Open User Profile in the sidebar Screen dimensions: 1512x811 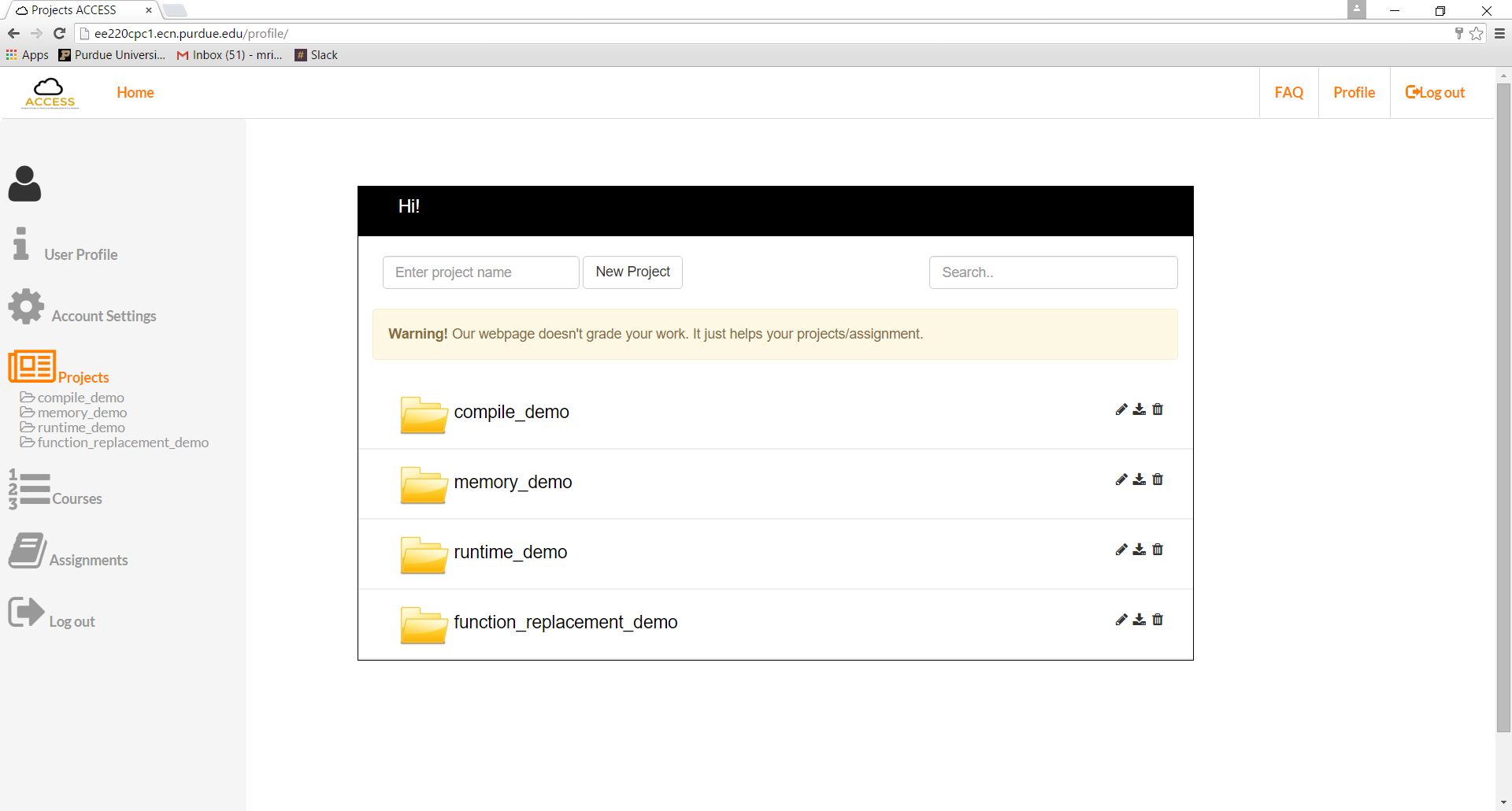click(80, 254)
